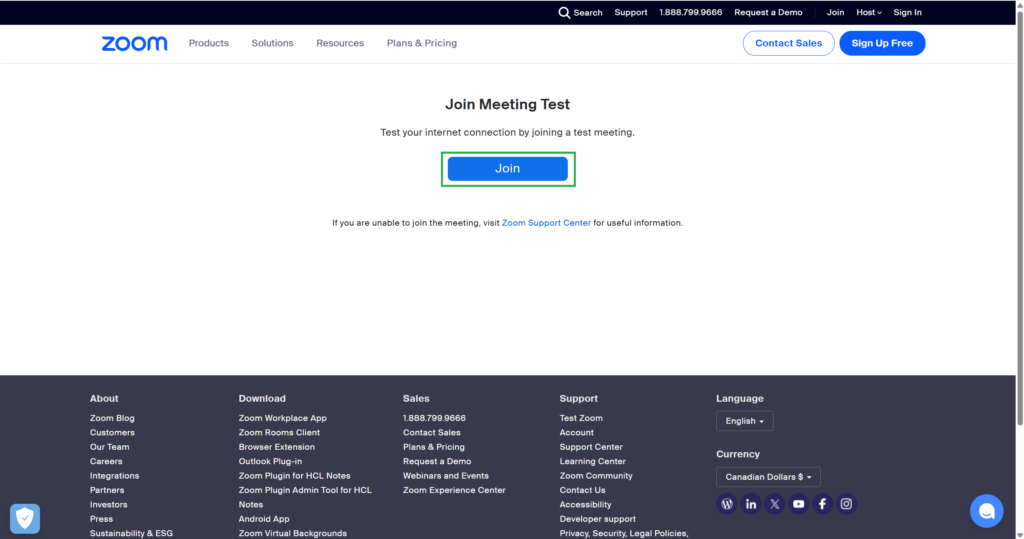Open the English language dropdown
This screenshot has height=539, width=1024.
pos(744,421)
